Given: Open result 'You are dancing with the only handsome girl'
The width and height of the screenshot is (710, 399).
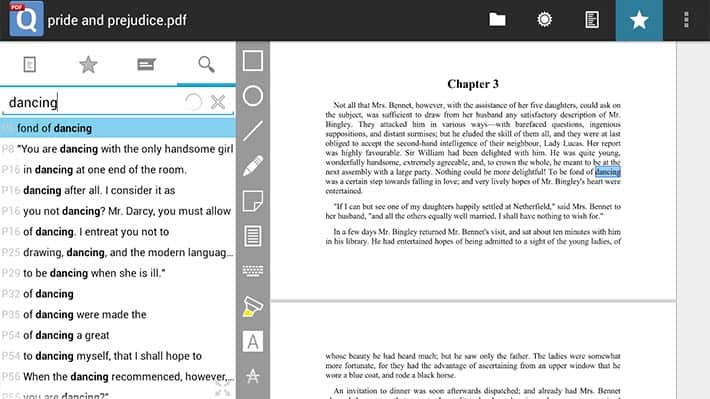Looking at the screenshot, I should [x=118, y=149].
